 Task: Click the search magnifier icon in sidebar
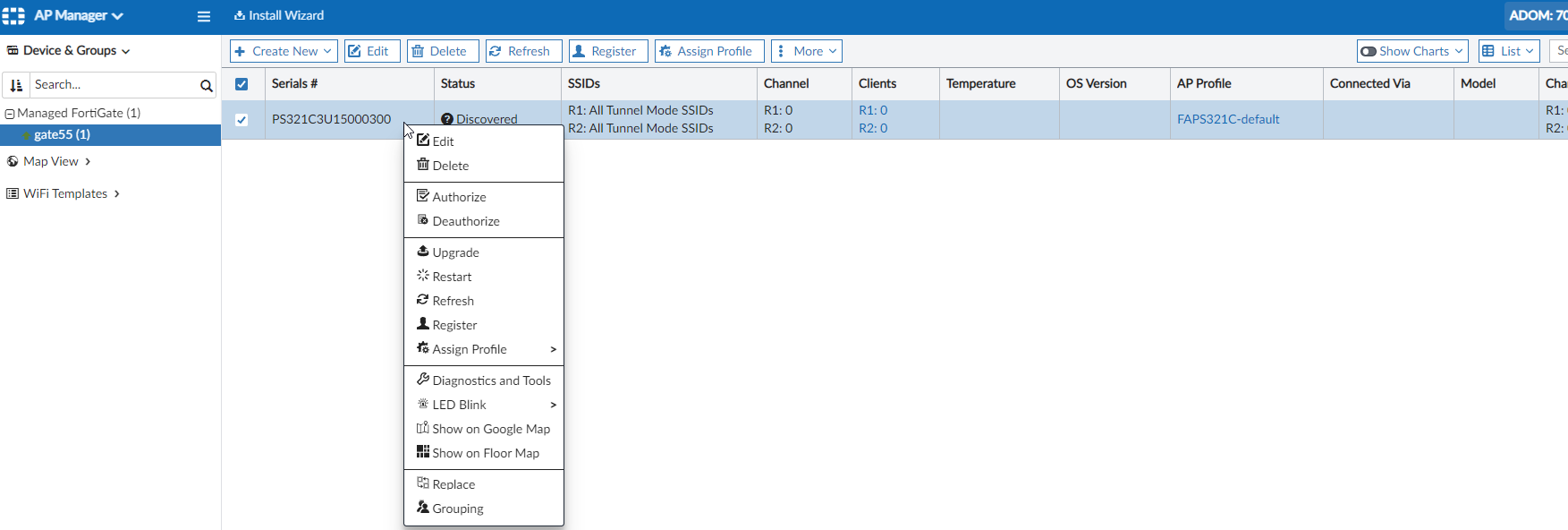tap(206, 86)
